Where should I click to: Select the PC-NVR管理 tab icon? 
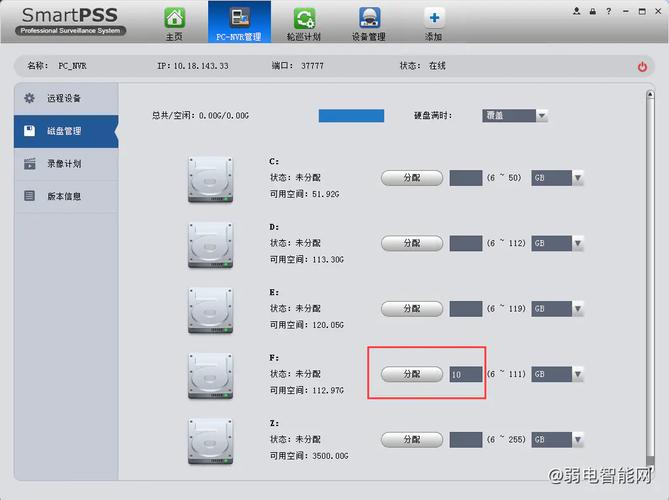tap(239, 18)
